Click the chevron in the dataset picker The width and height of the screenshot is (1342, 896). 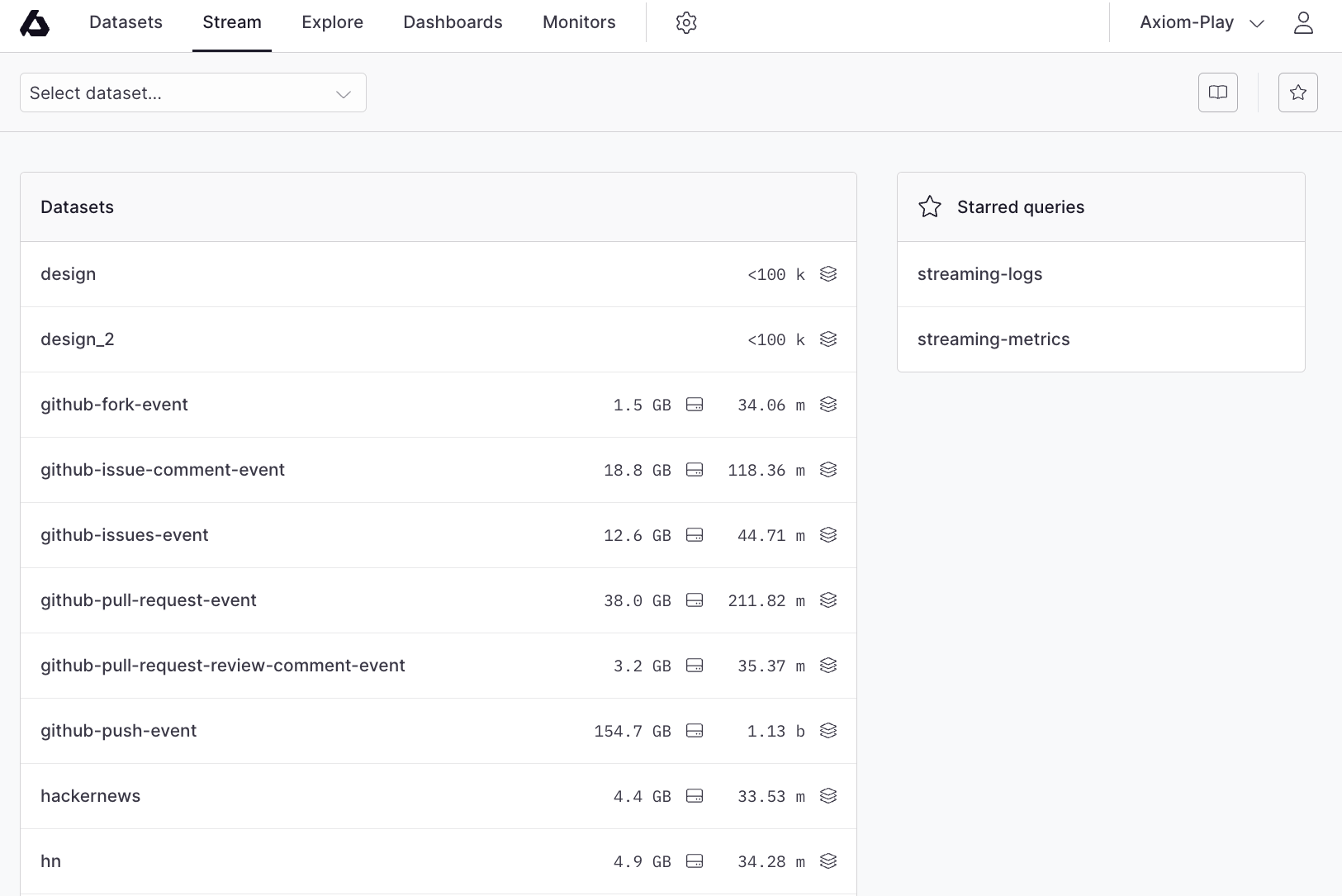(x=343, y=94)
